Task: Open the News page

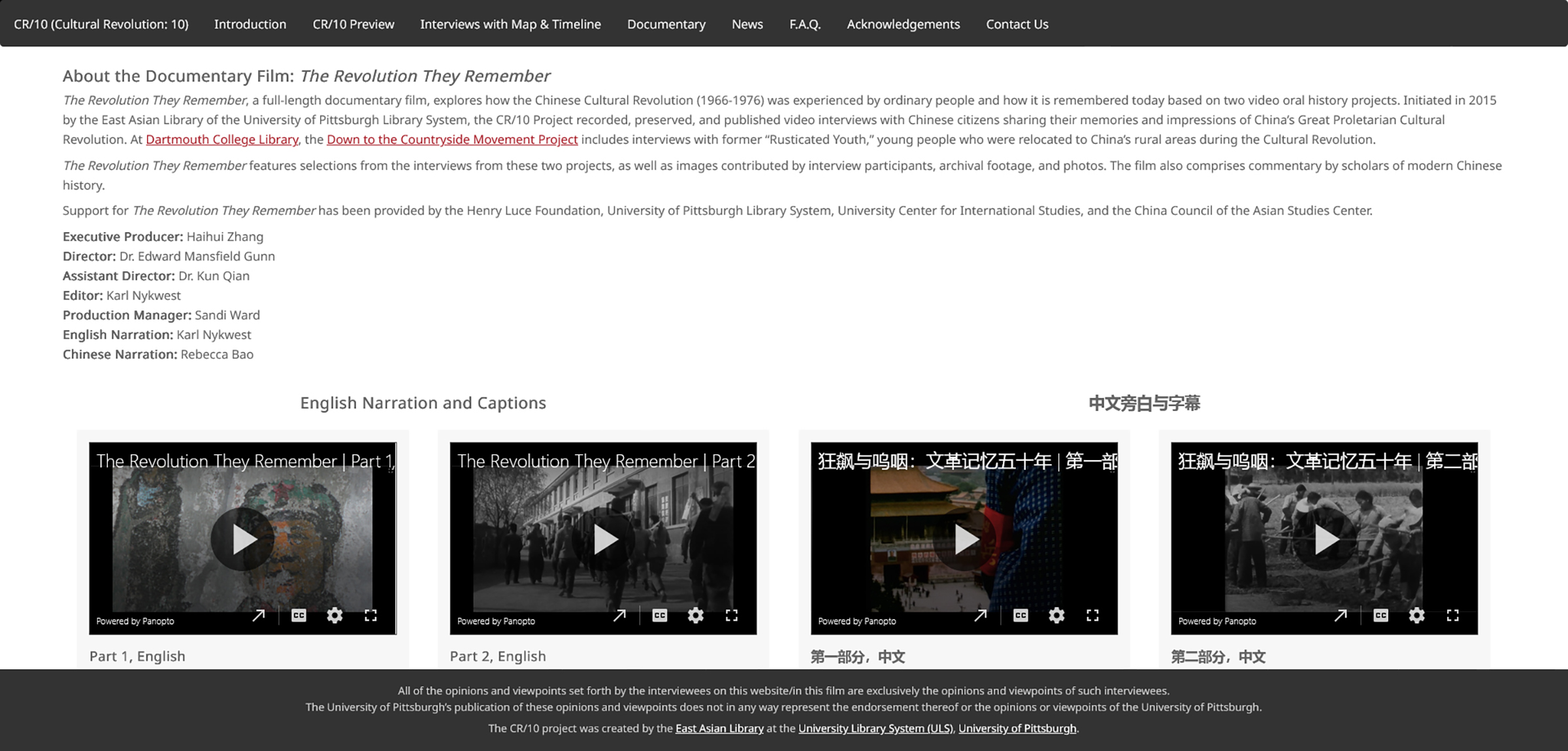Action: 747,24
